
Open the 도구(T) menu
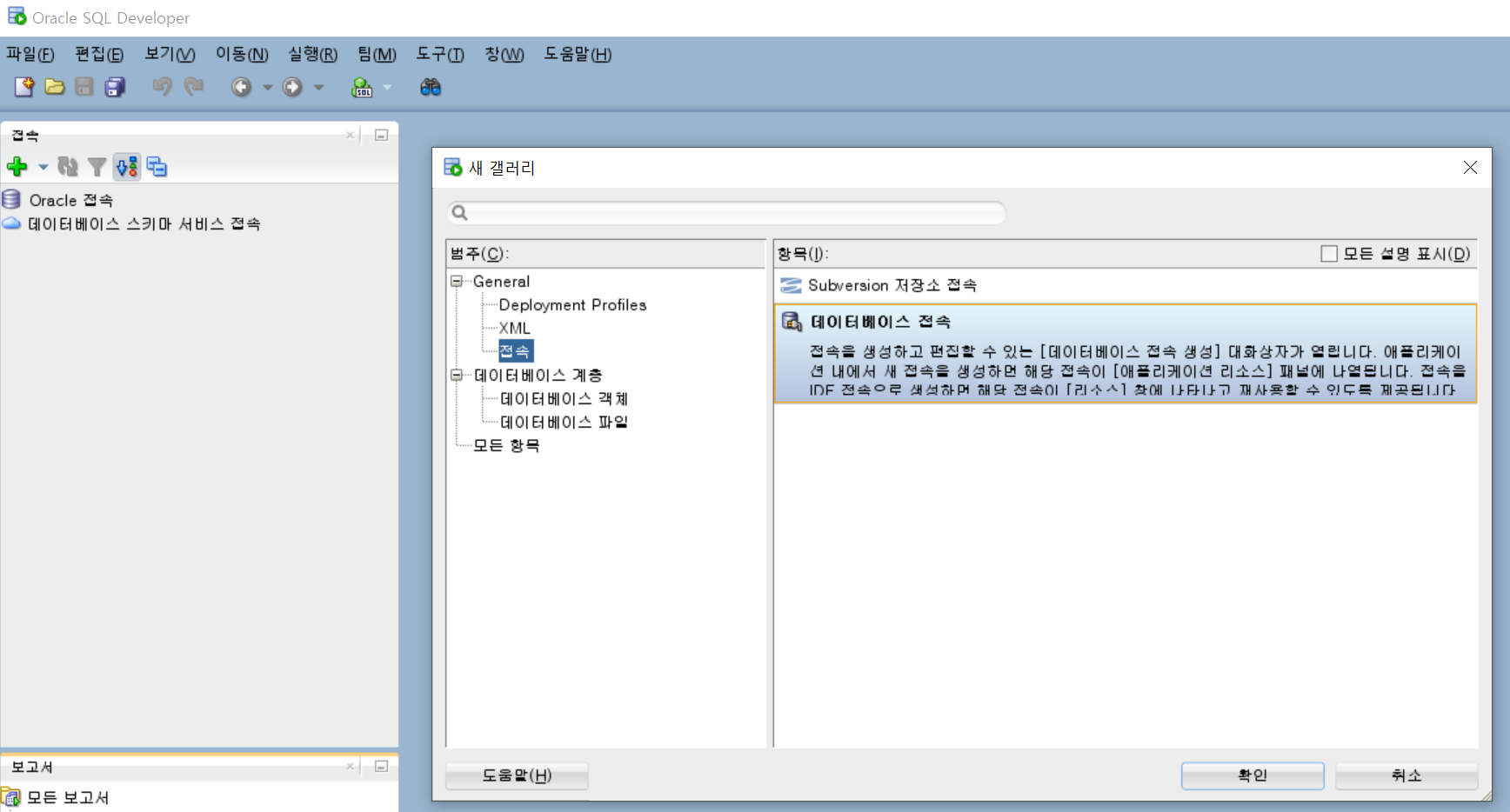click(440, 54)
